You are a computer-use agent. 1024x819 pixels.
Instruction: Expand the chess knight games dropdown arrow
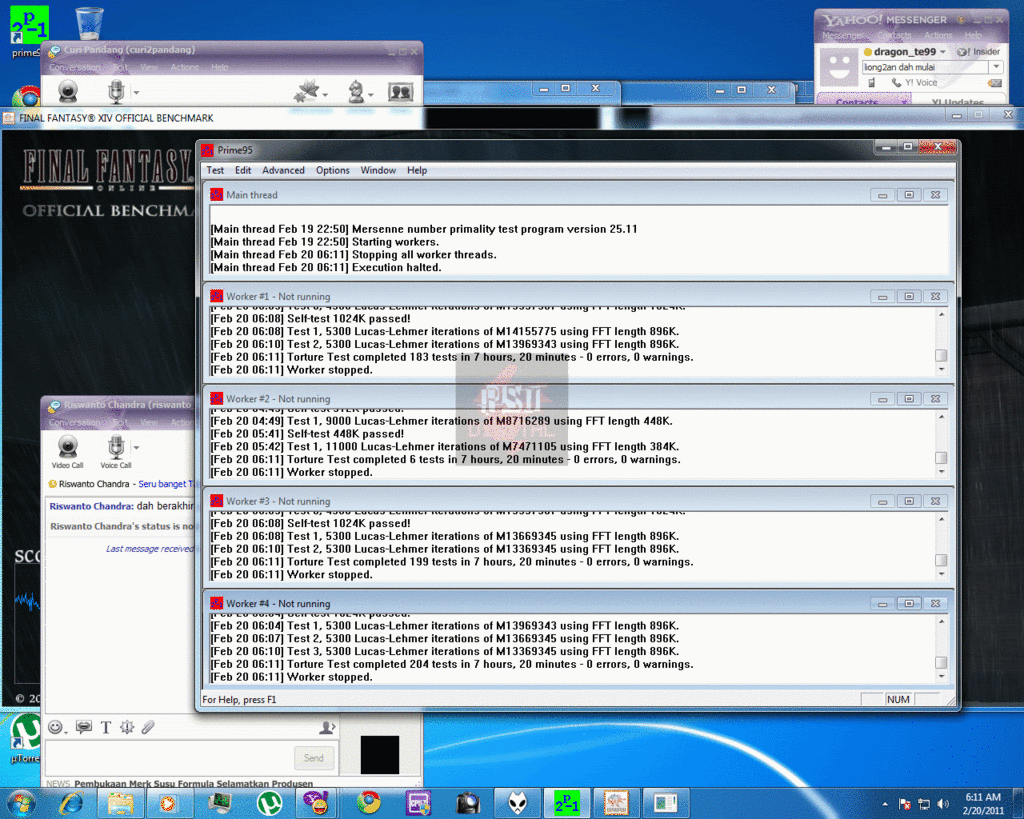(x=371, y=95)
